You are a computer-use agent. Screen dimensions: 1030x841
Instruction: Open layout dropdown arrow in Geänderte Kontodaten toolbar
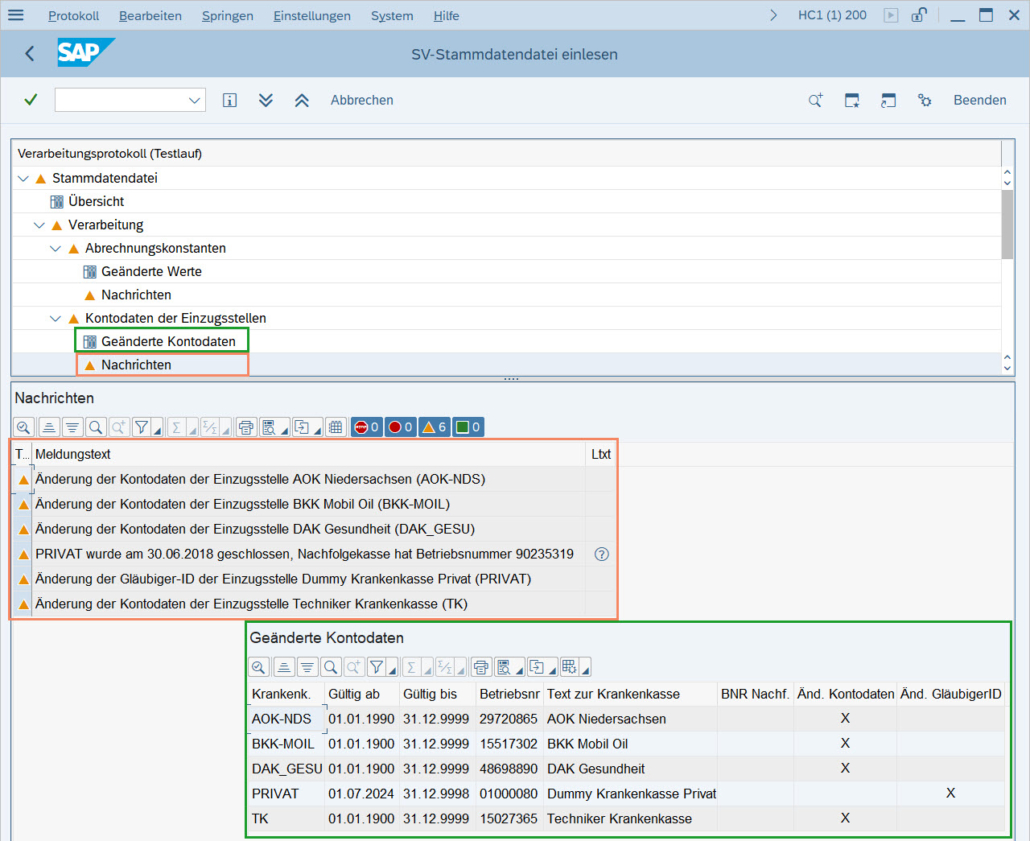click(585, 671)
